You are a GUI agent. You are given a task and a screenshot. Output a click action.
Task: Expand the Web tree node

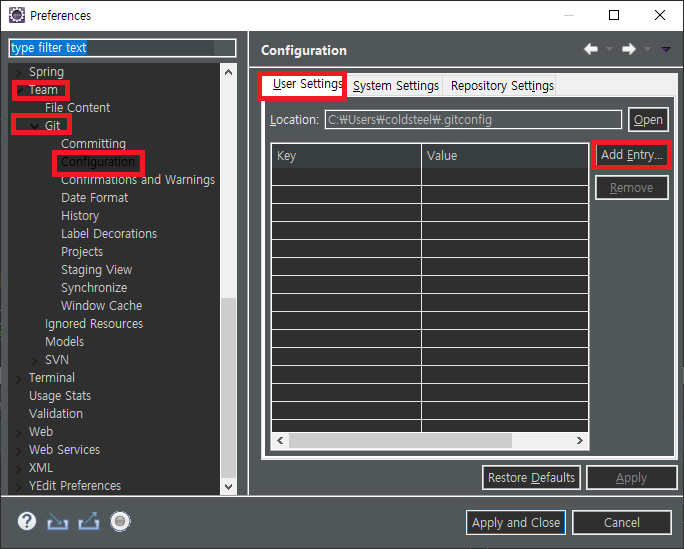click(18, 433)
